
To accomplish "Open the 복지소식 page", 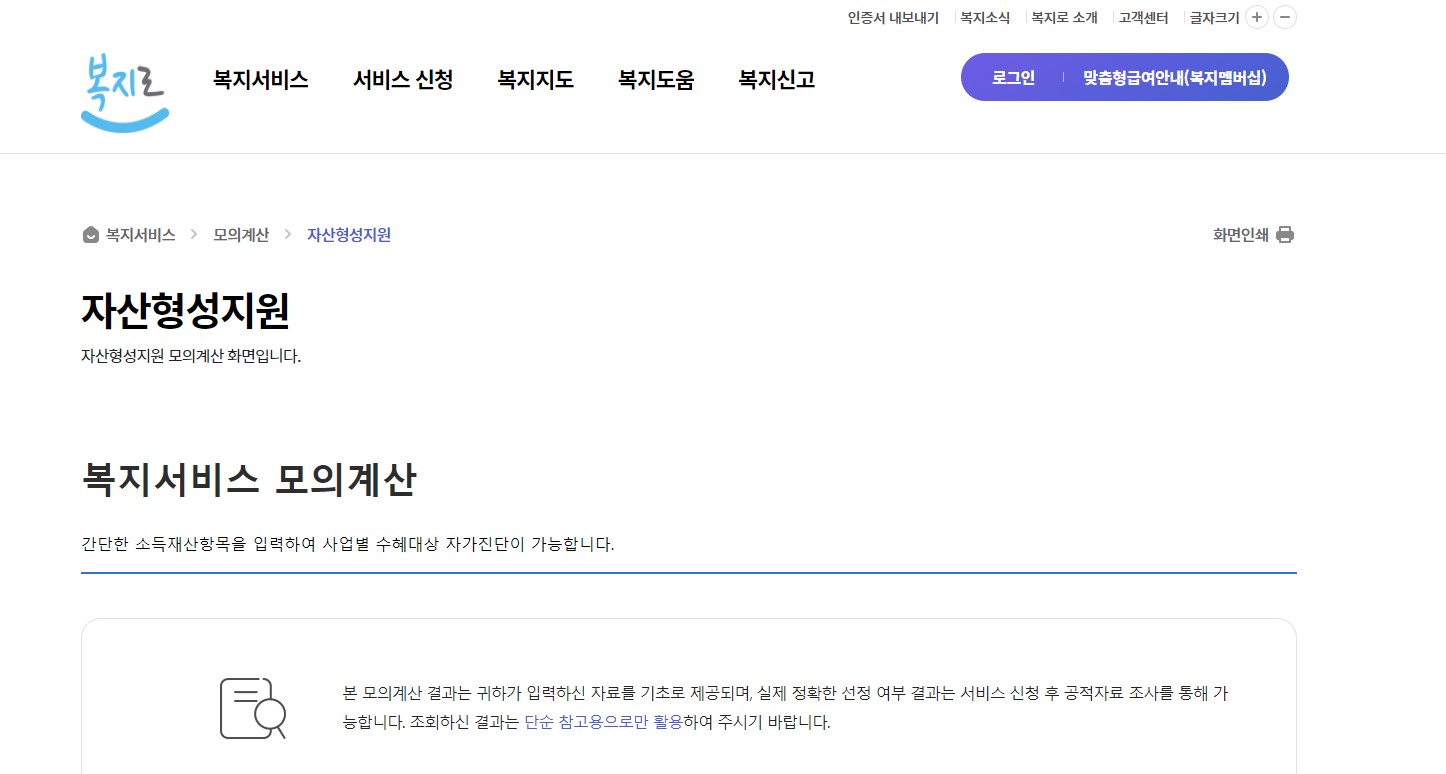I will pos(984,17).
